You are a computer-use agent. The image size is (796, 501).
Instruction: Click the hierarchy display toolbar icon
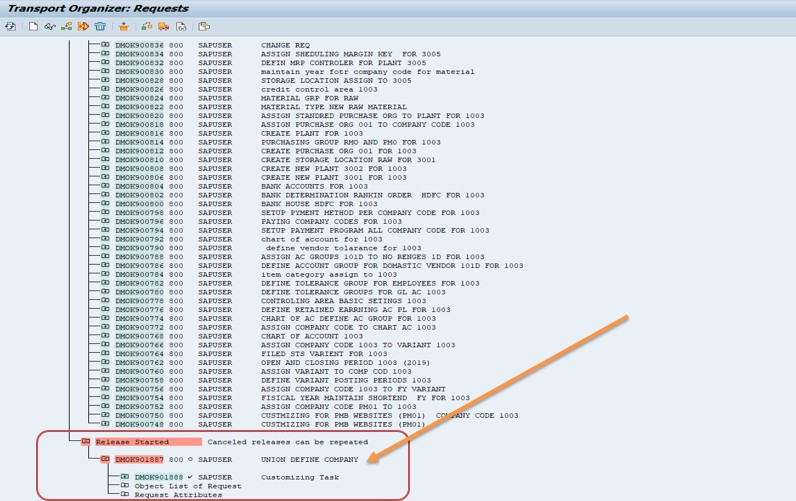pos(66,27)
